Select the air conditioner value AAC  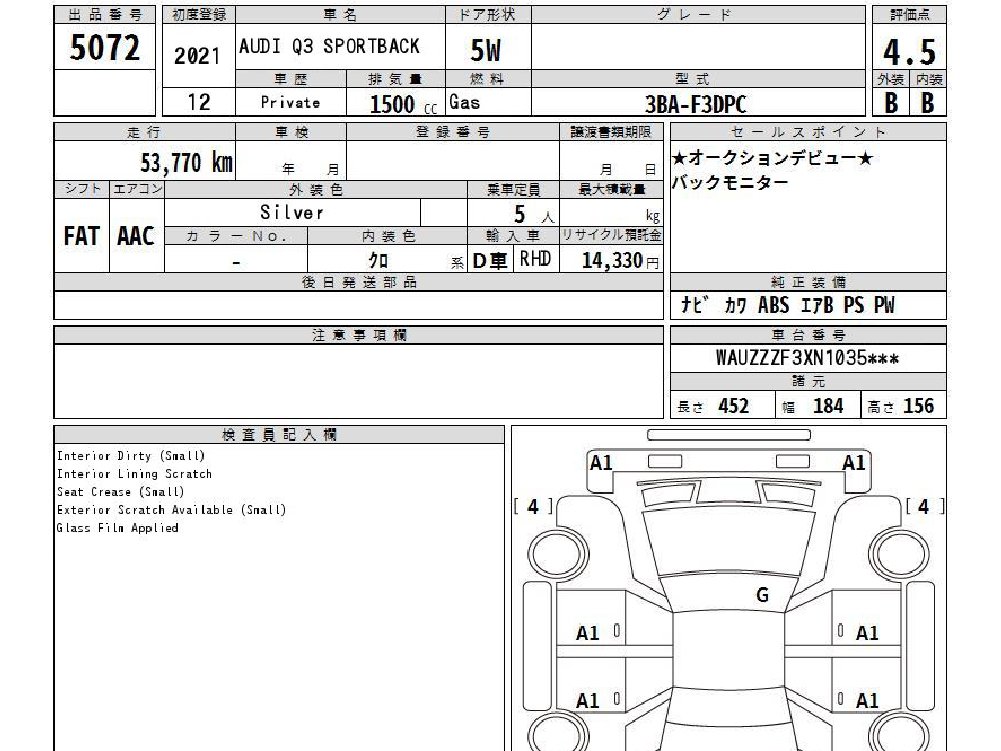tap(136, 236)
